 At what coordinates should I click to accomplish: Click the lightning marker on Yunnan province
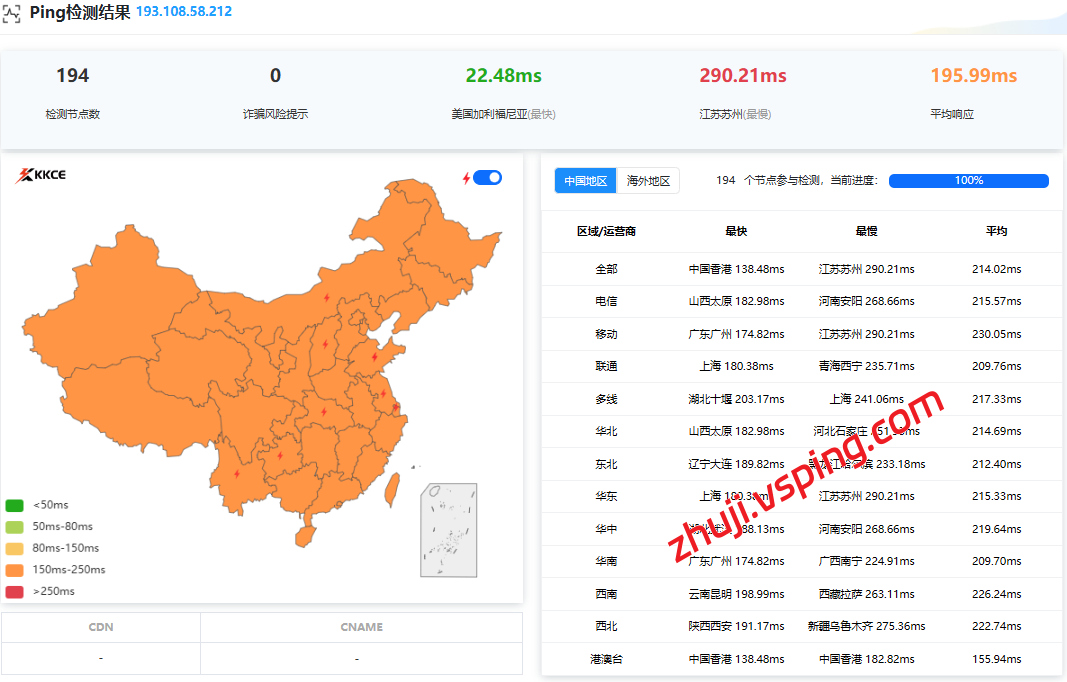236,476
